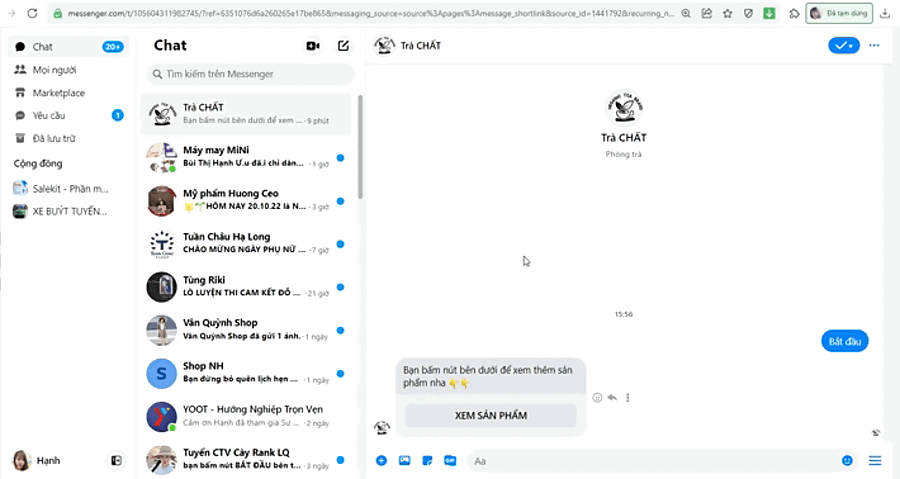
Task: Start a new video room
Action: 313,46
